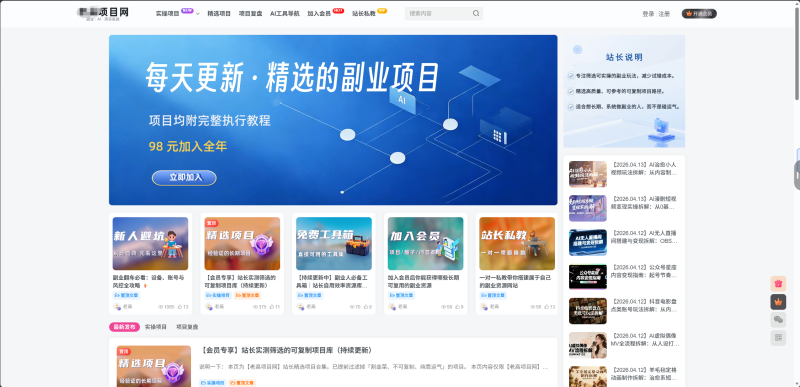Screen dimensions: 800x387
Task: Click the like count 11 on 精选项目 card
Action: (274, 307)
